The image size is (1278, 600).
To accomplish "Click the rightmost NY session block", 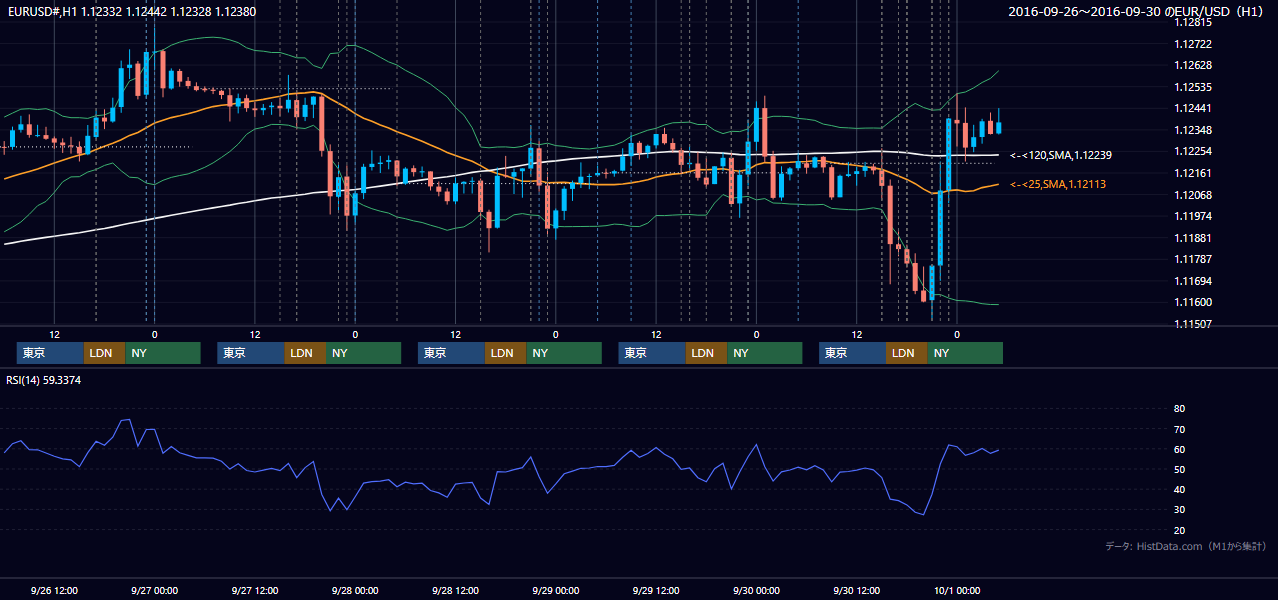I will click(x=965, y=353).
